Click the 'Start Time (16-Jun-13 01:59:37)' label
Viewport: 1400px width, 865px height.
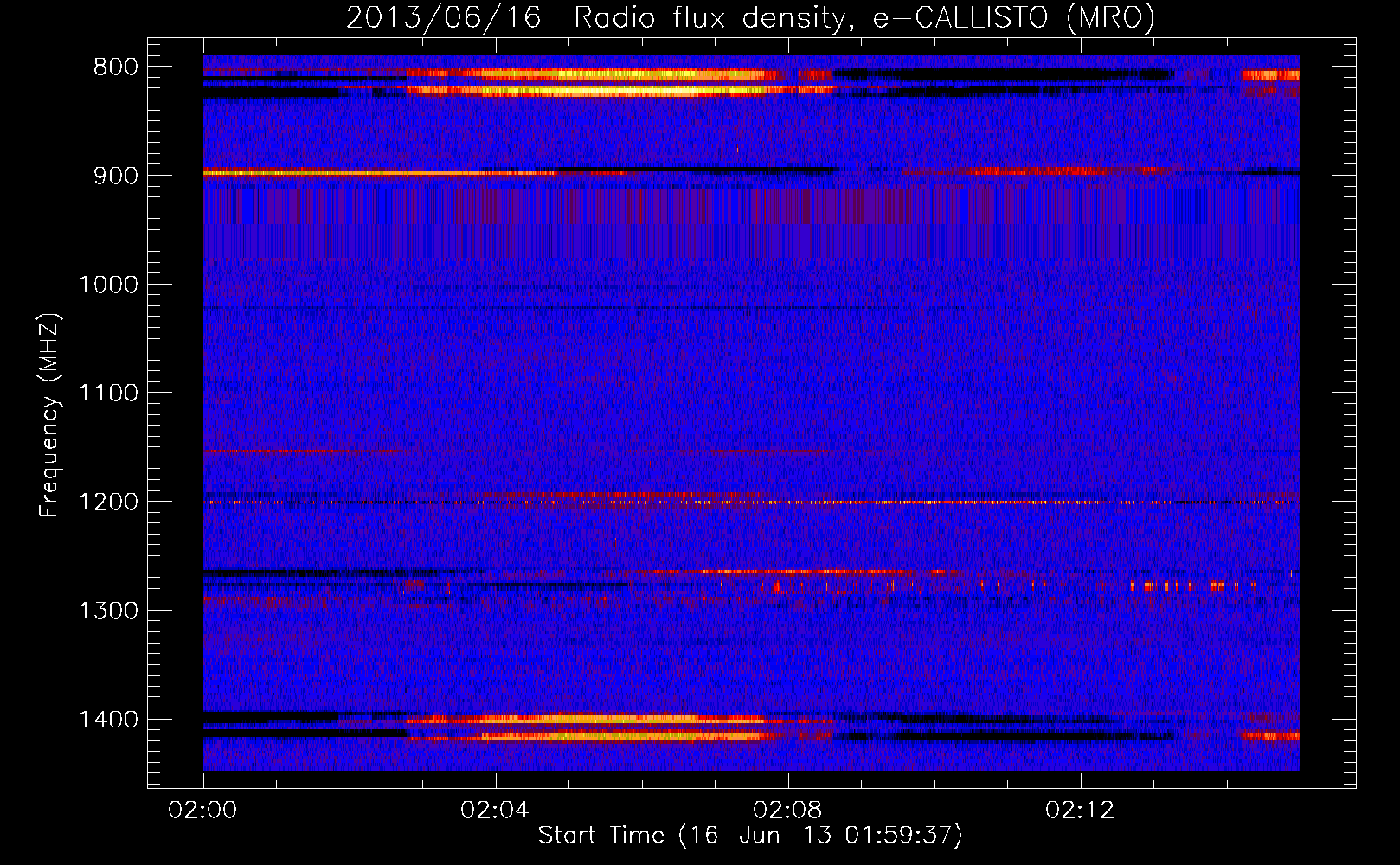tap(750, 836)
